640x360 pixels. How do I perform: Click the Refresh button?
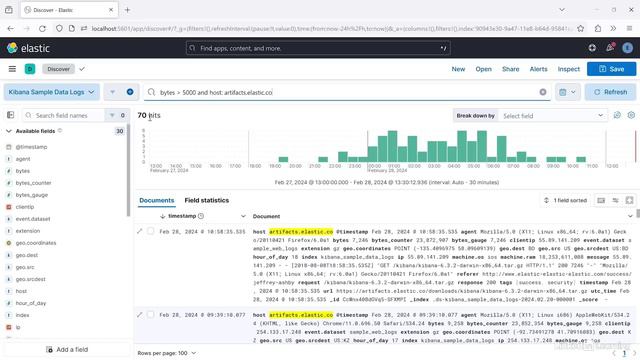[x=610, y=92]
